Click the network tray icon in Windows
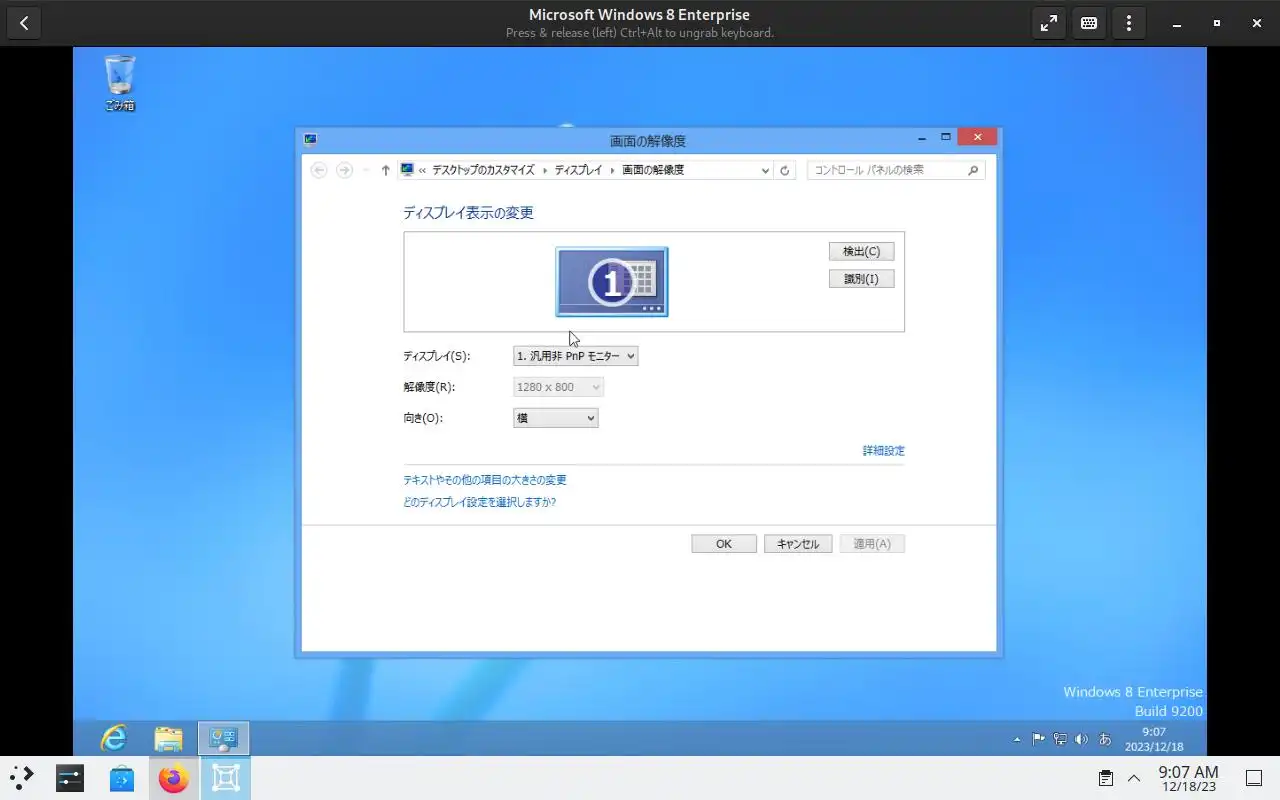Screen dimensions: 1280x800 [1060, 740]
